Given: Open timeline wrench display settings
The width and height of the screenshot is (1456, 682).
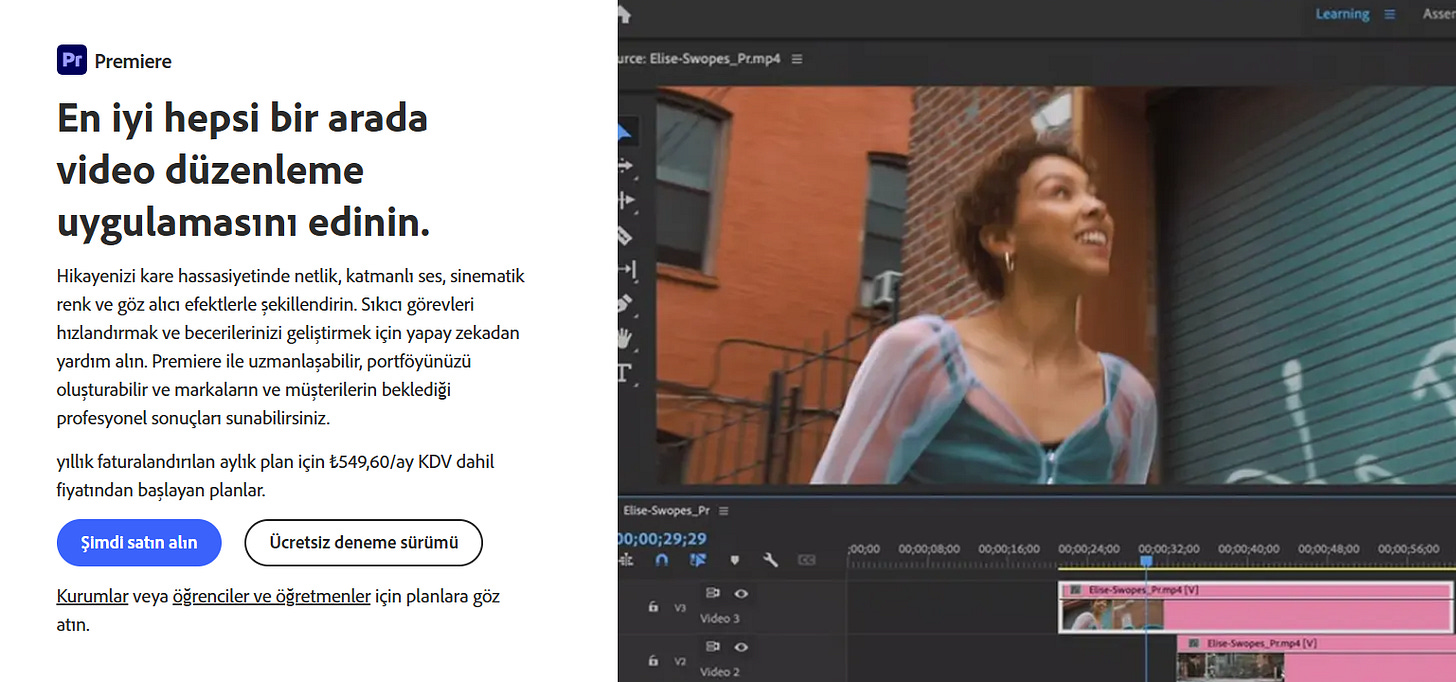Looking at the screenshot, I should [x=770, y=561].
